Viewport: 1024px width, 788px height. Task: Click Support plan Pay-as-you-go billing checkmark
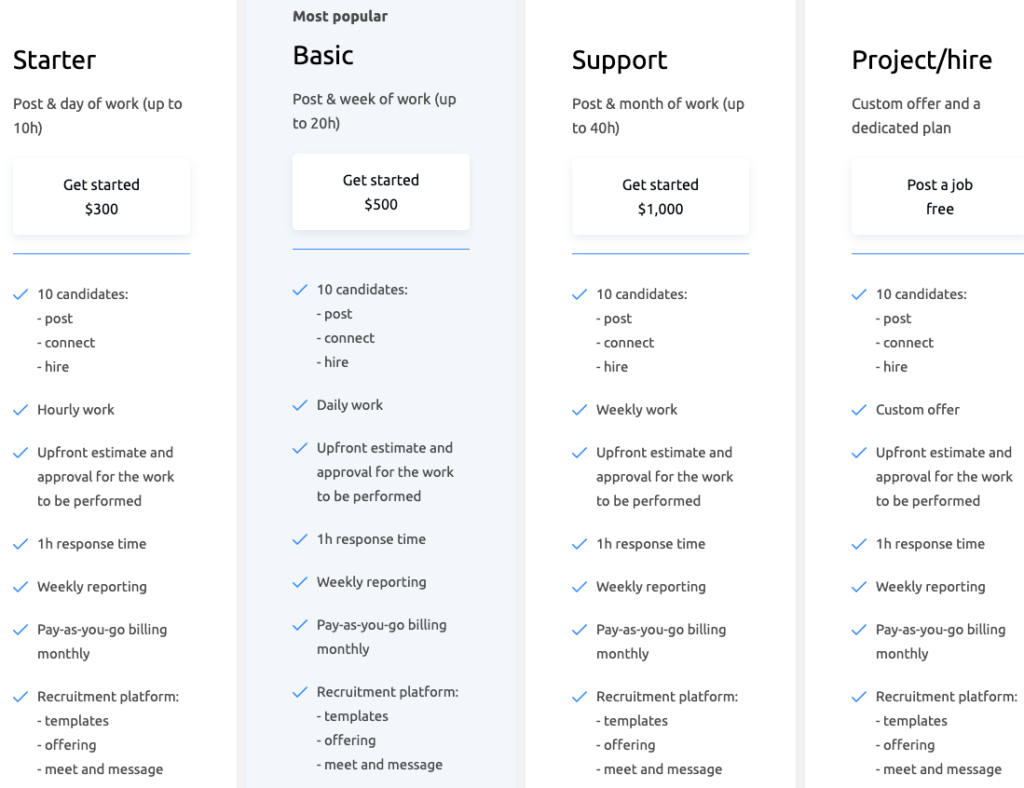(580, 630)
